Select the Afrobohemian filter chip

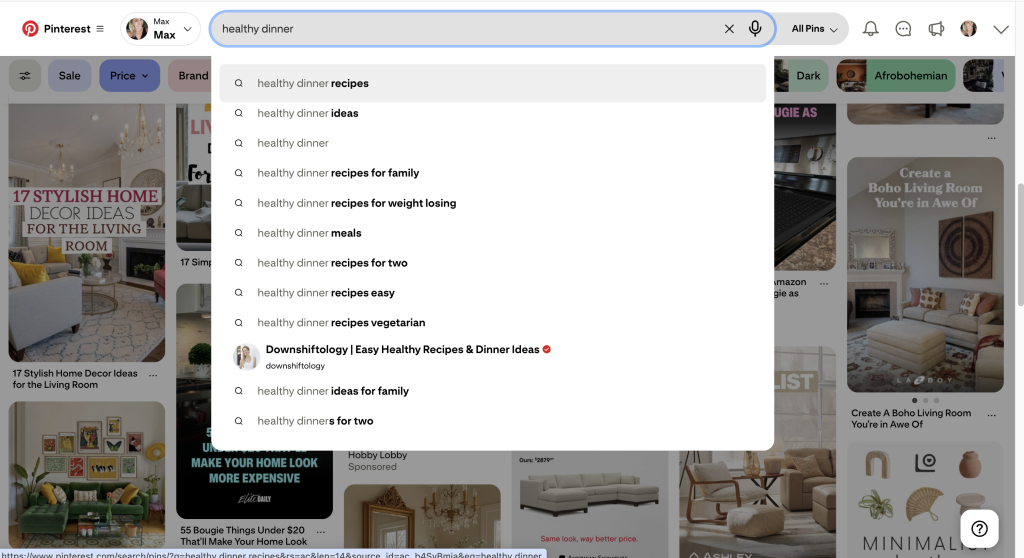[x=896, y=76]
